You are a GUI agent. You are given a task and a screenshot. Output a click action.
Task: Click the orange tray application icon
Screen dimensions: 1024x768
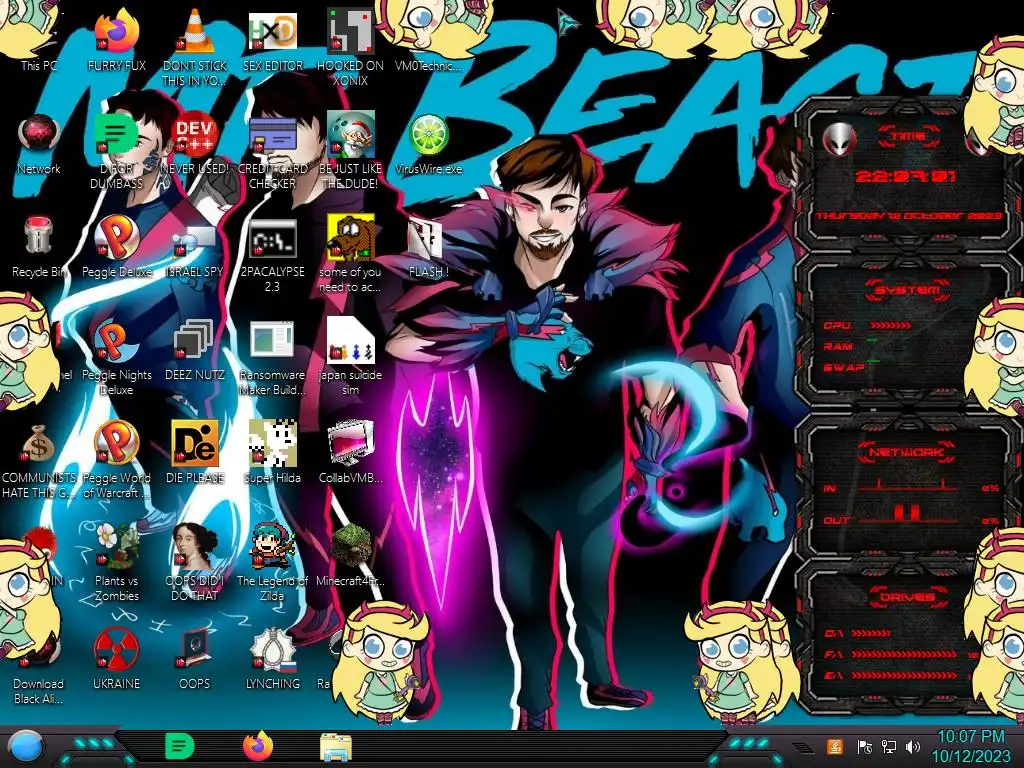835,746
